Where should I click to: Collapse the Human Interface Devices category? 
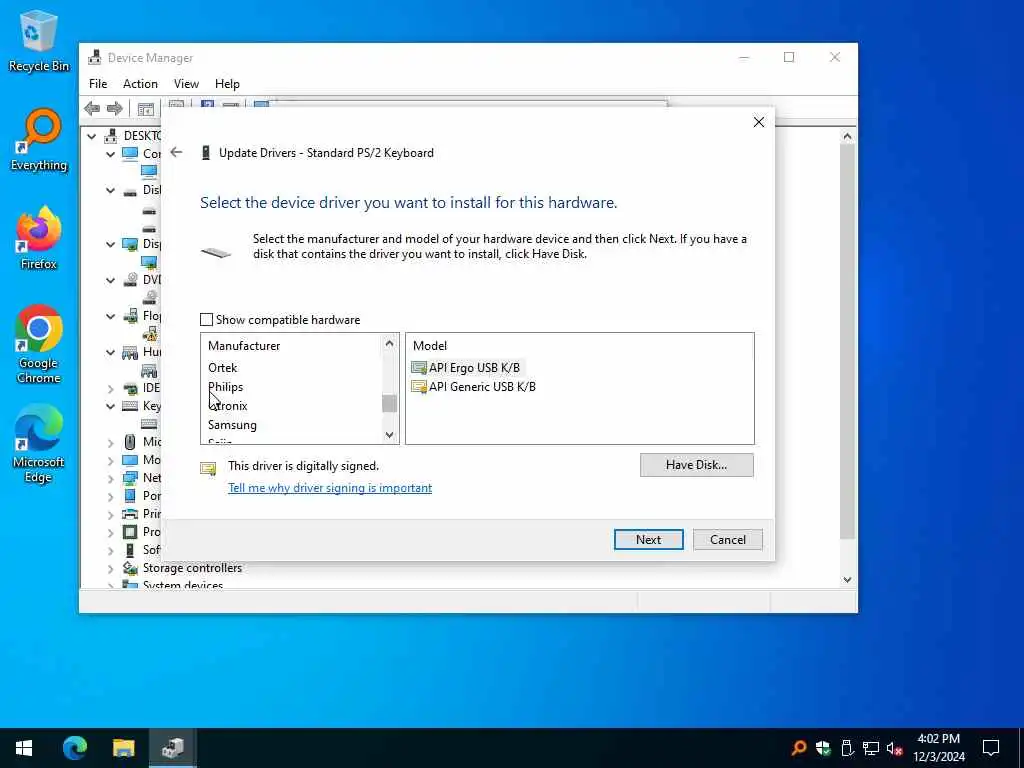(110, 352)
